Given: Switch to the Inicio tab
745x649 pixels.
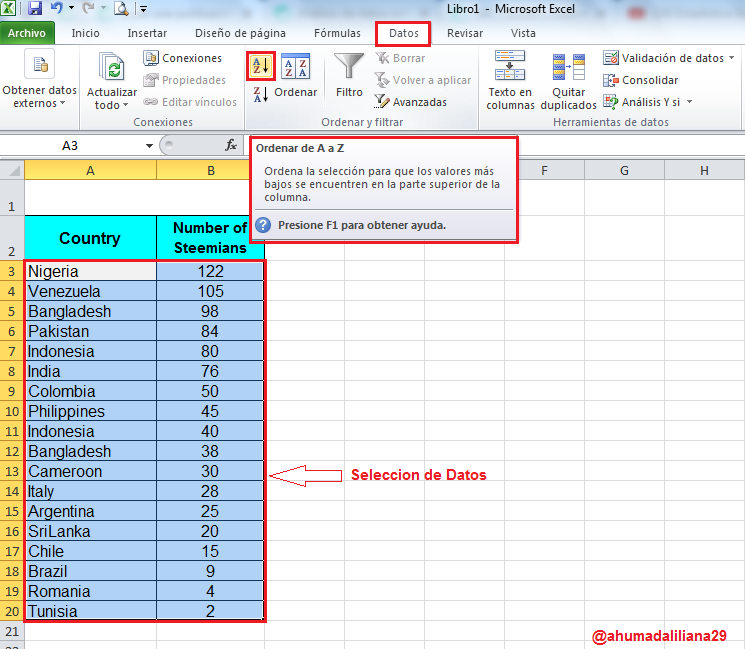Looking at the screenshot, I should (86, 33).
